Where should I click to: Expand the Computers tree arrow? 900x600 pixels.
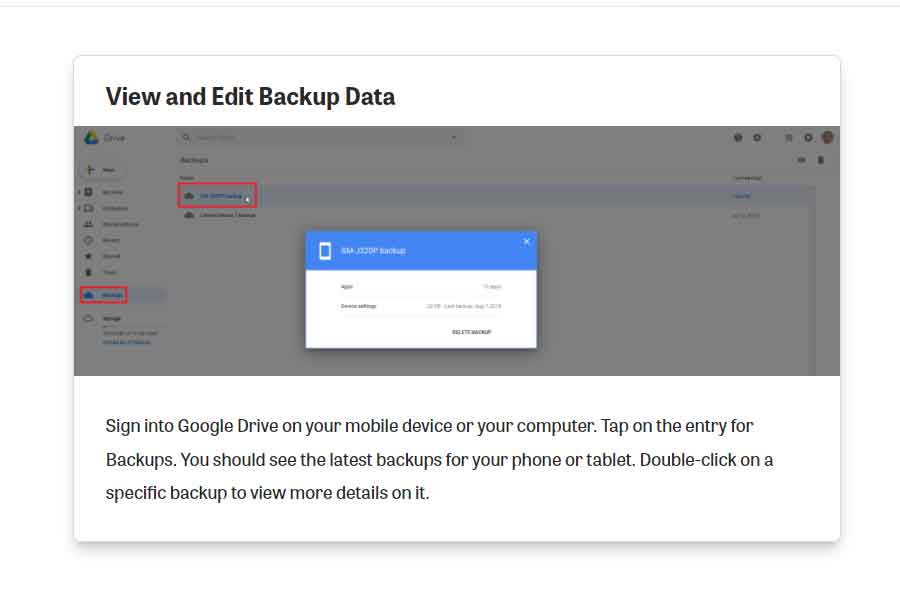pos(79,208)
